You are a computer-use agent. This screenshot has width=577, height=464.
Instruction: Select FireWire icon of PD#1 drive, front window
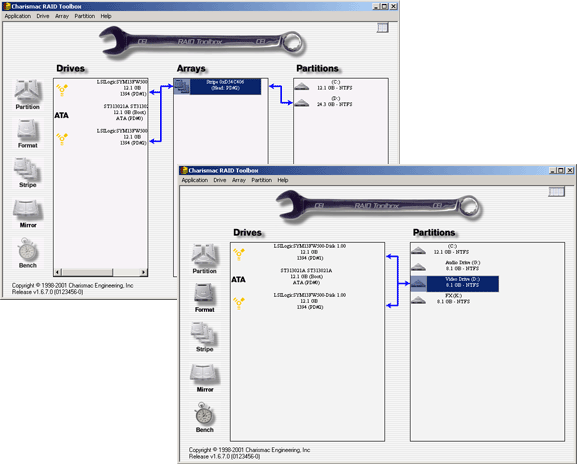(x=238, y=254)
